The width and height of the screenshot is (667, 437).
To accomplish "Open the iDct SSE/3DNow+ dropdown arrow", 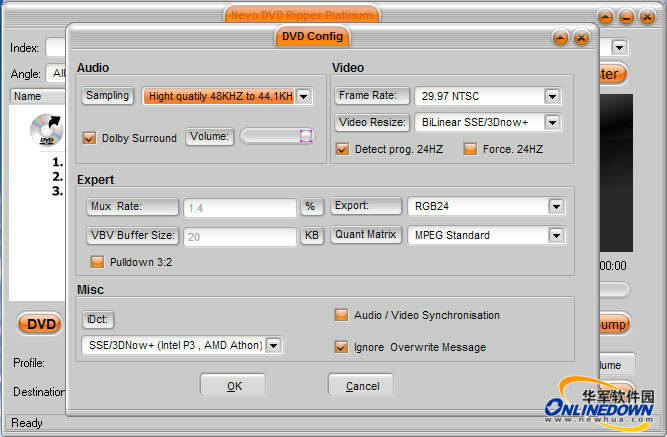I will 273,345.
